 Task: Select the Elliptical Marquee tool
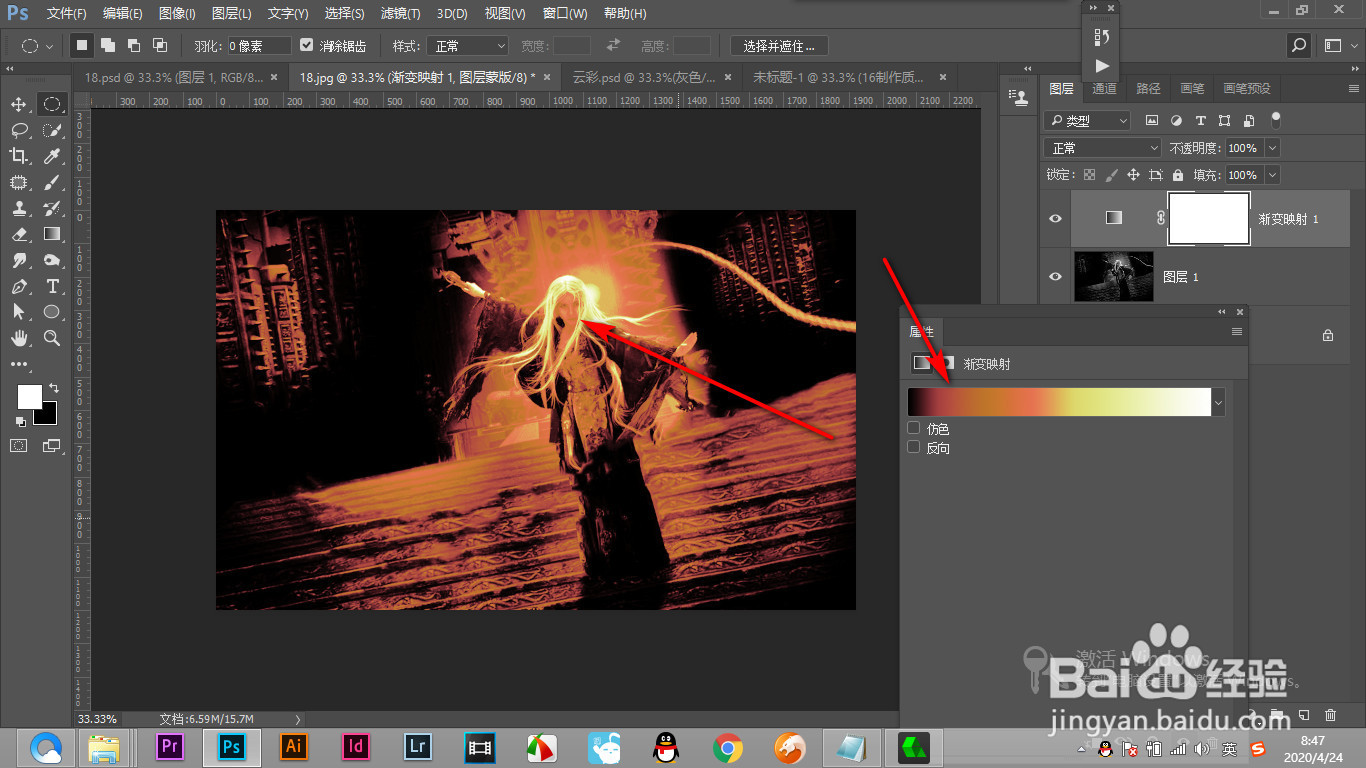point(52,105)
